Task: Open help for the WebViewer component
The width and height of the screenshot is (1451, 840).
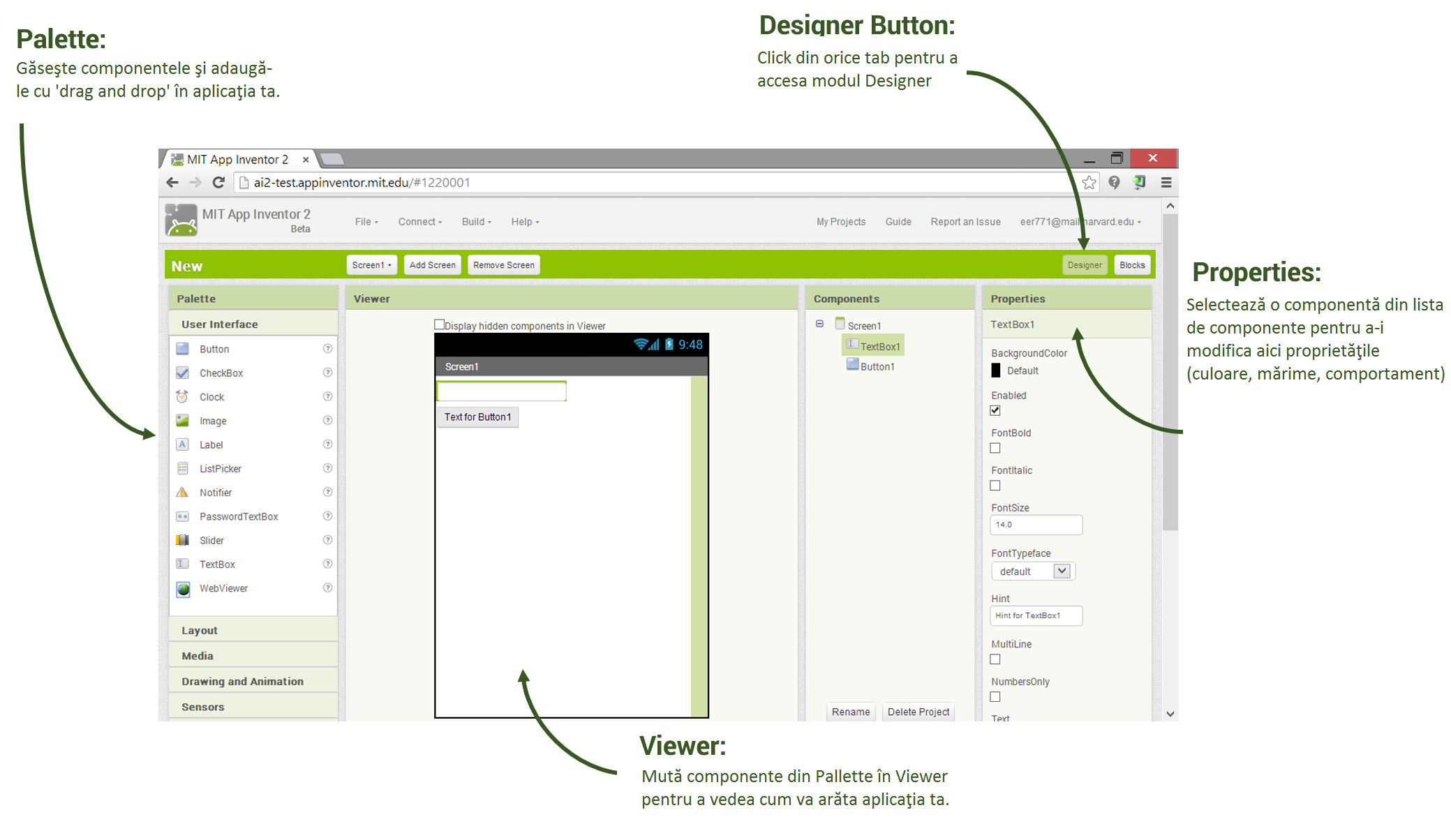Action: (x=327, y=587)
